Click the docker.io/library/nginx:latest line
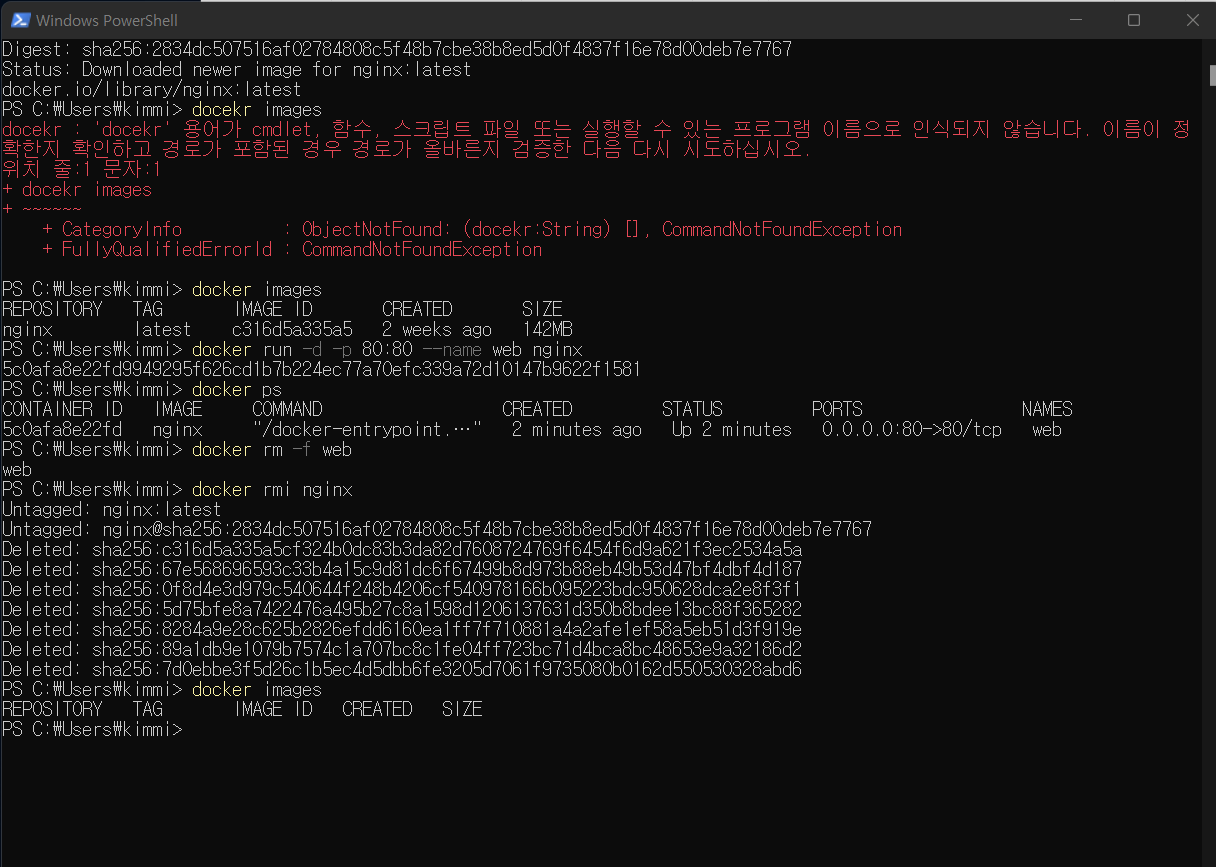1216x867 pixels. [x=152, y=89]
